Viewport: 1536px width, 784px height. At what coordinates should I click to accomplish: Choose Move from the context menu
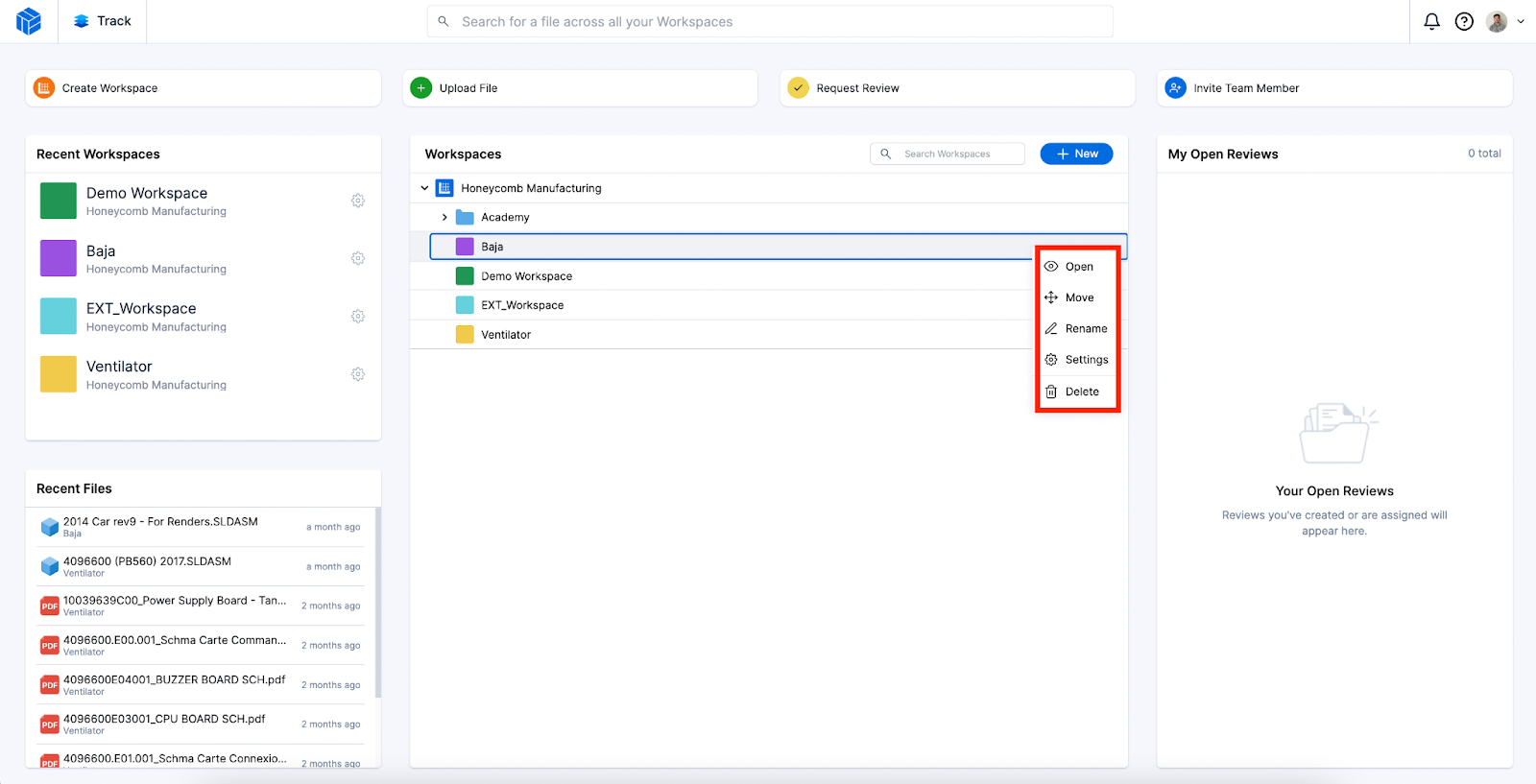click(x=1079, y=297)
